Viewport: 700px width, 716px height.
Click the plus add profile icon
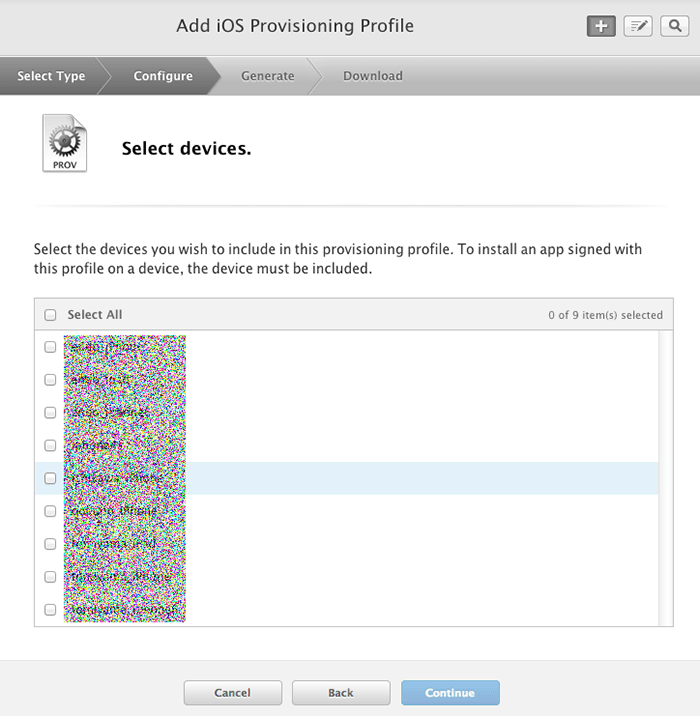[601, 27]
